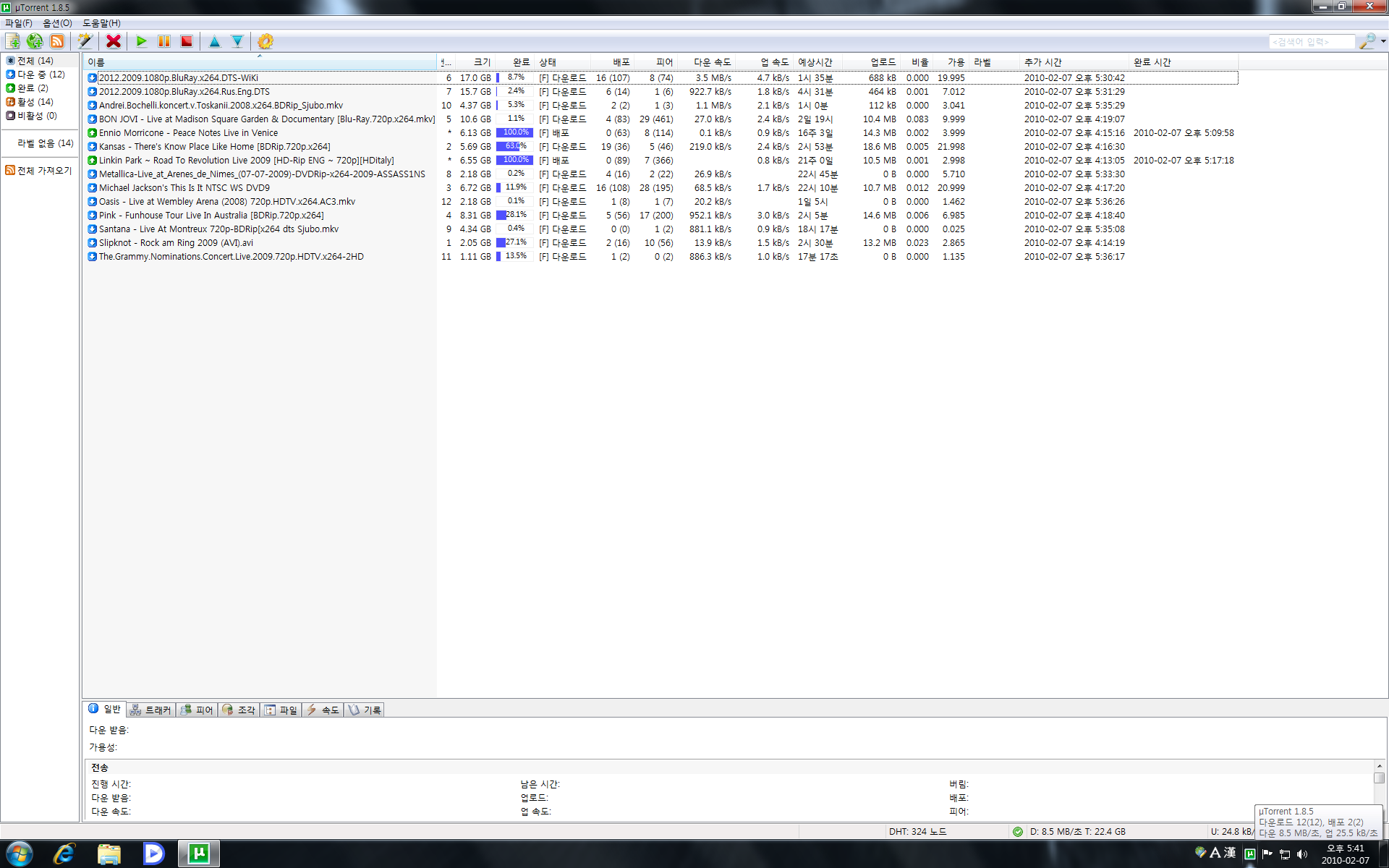Switch to the 조각 tab
Image resolution: width=1389 pixels, height=868 pixels.
tap(239, 710)
